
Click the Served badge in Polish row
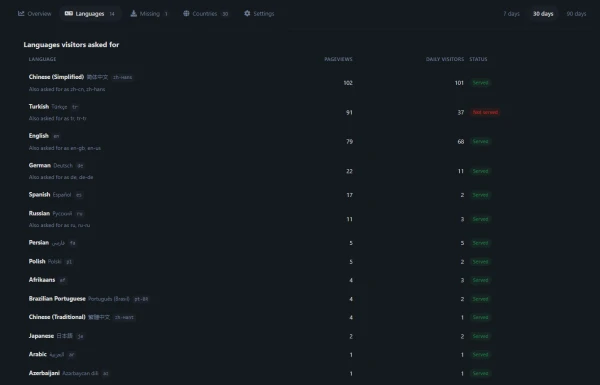[480, 262]
